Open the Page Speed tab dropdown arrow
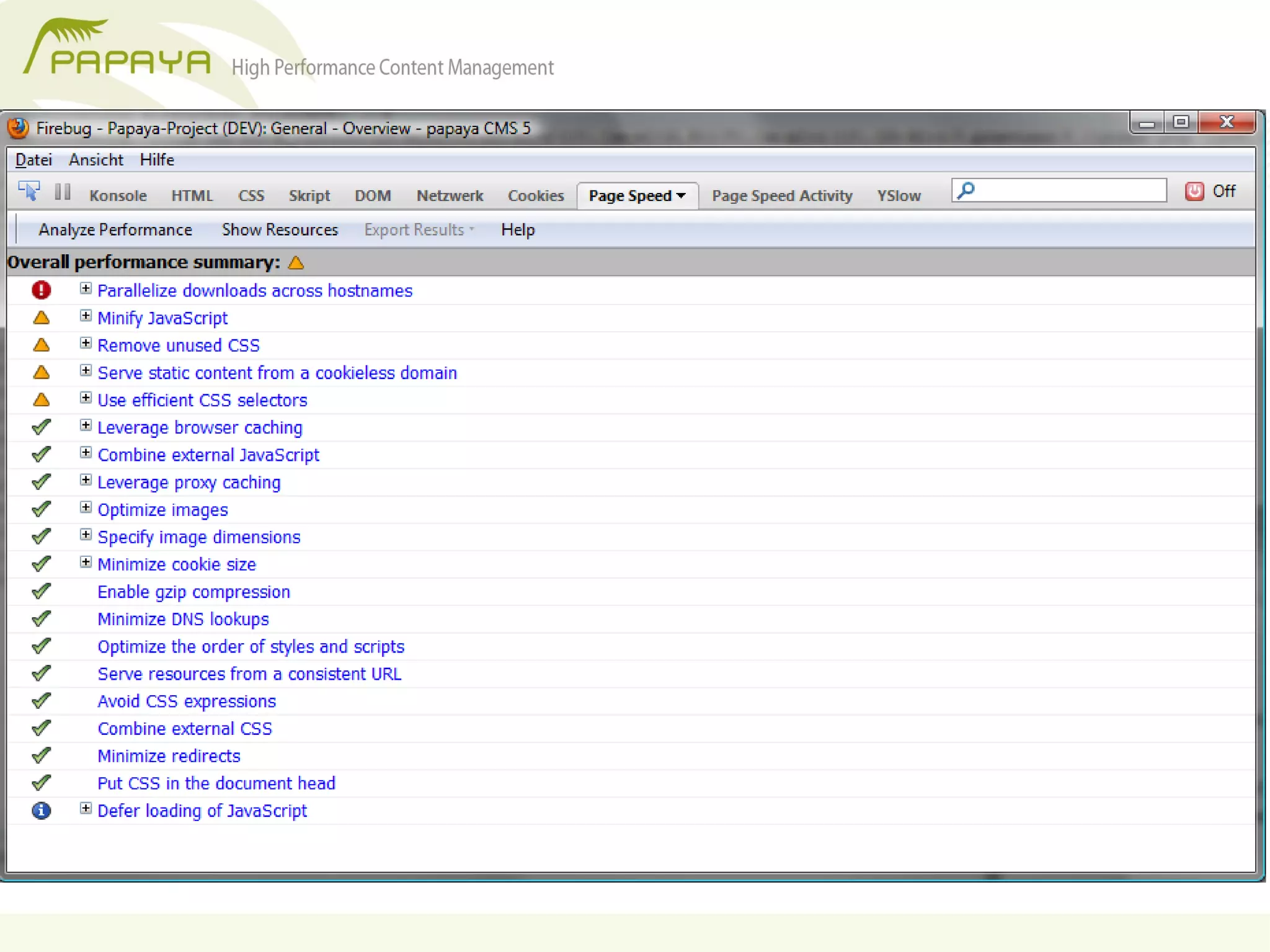This screenshot has width=1270, height=952. [681, 196]
